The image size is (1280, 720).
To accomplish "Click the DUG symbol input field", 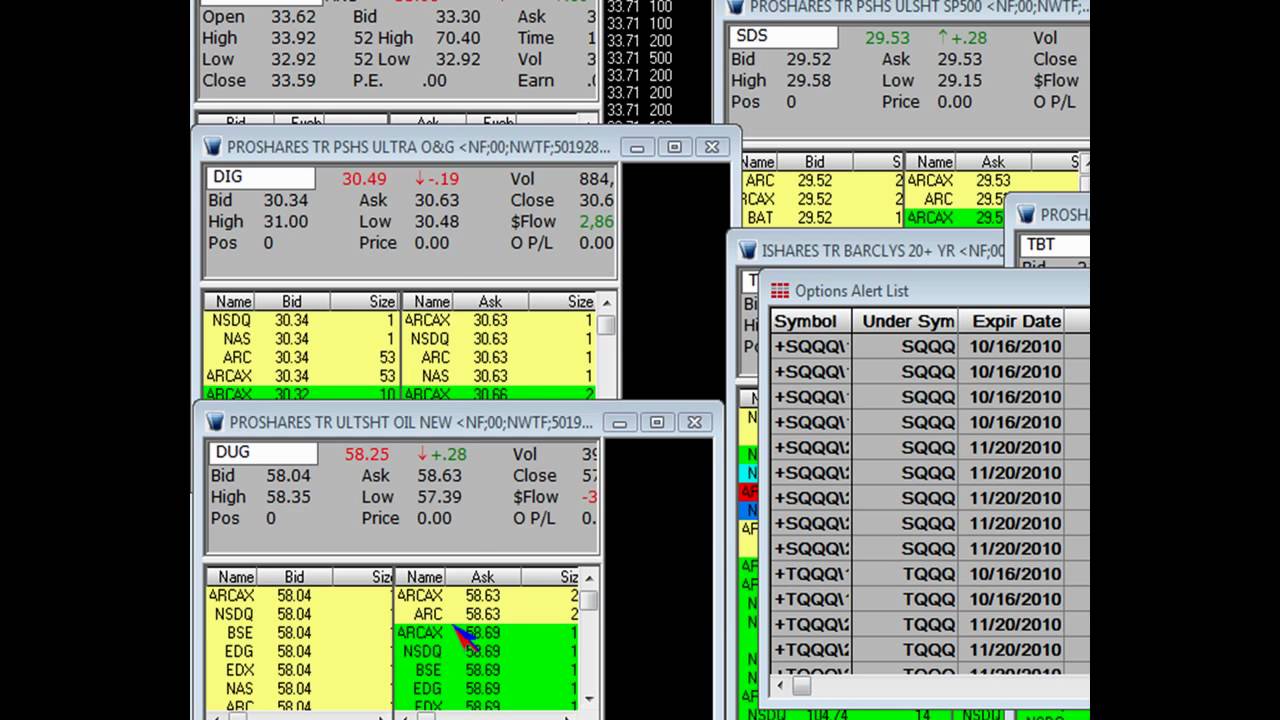I will [x=263, y=453].
